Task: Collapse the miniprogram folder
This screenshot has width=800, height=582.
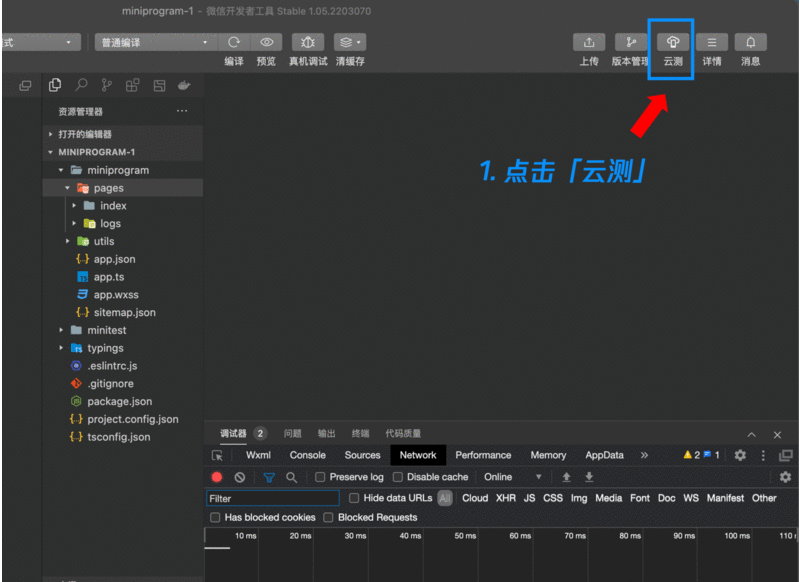Action: tap(61, 170)
